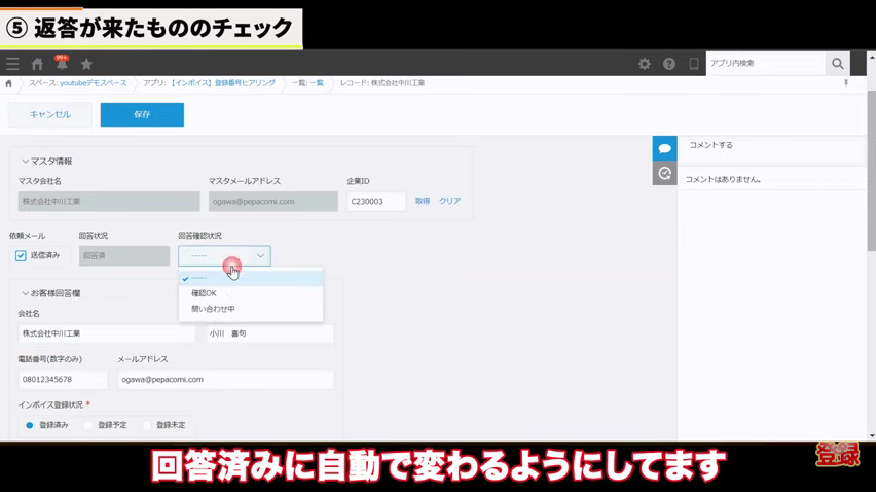Click the pin icon at breadcrumb right
The width and height of the screenshot is (876, 492).
coord(846,83)
